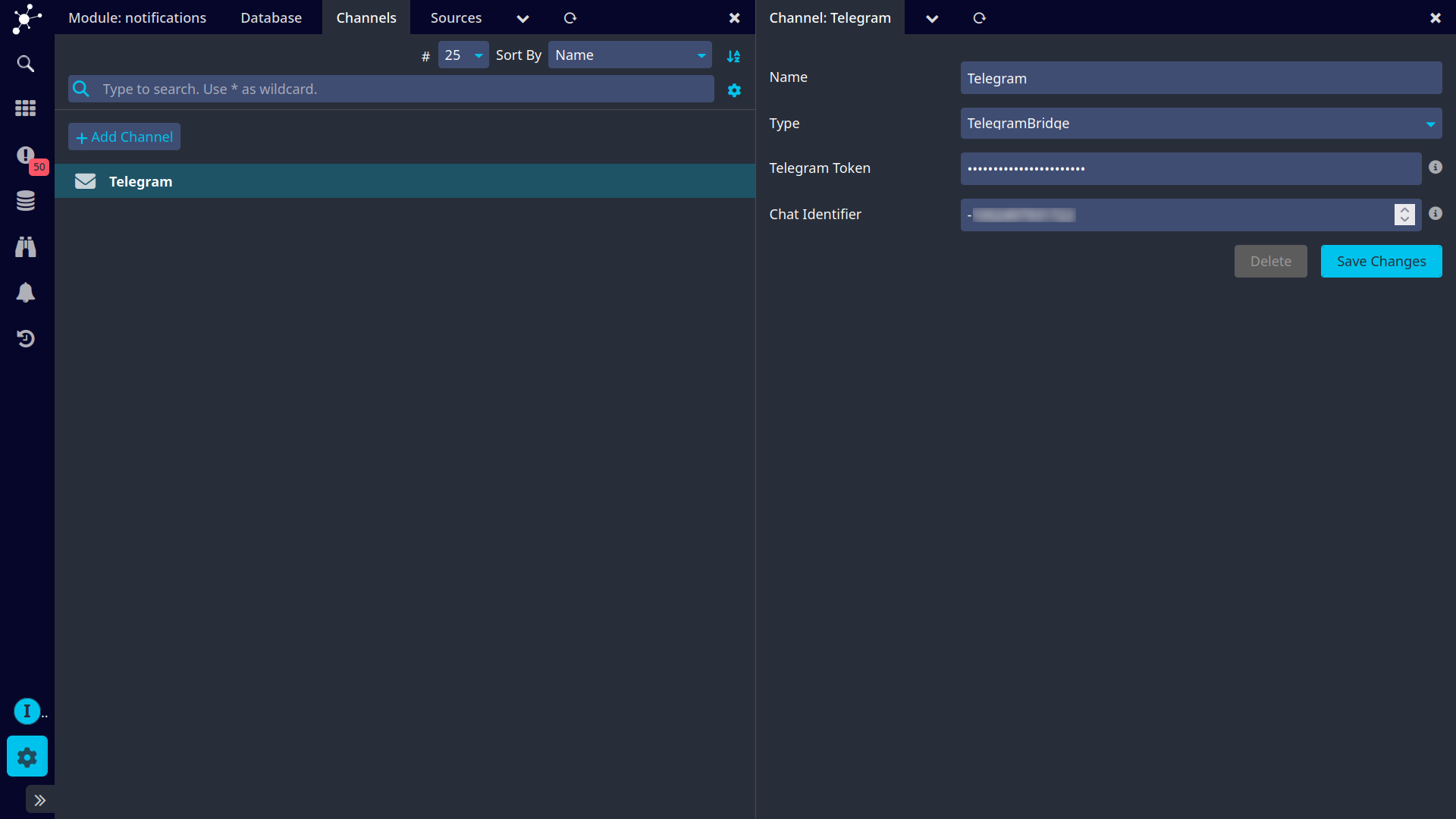Expand the sidebar with double chevron
Screen dimensions: 1456x819
[40, 800]
